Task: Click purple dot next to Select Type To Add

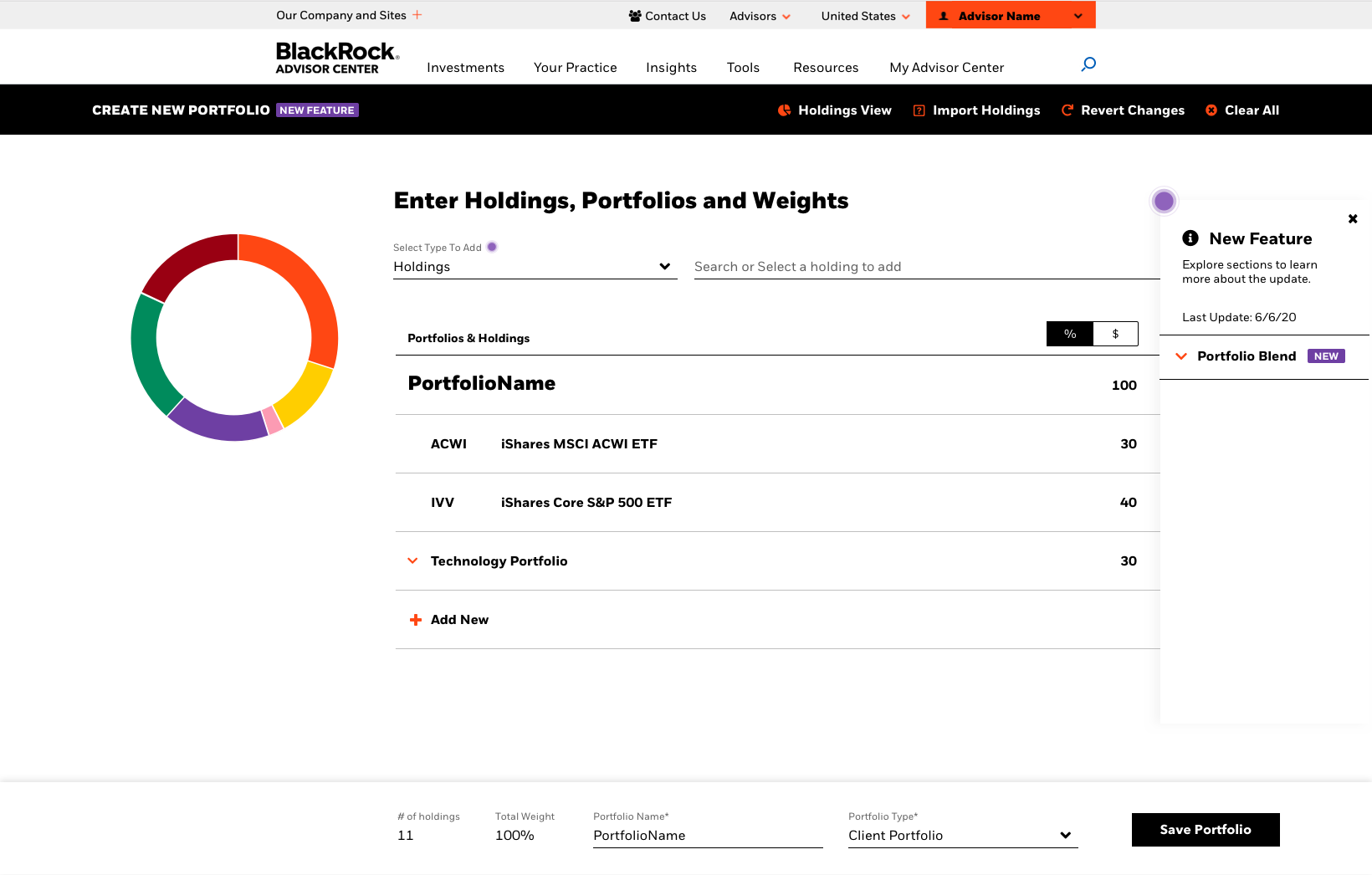Action: click(492, 247)
